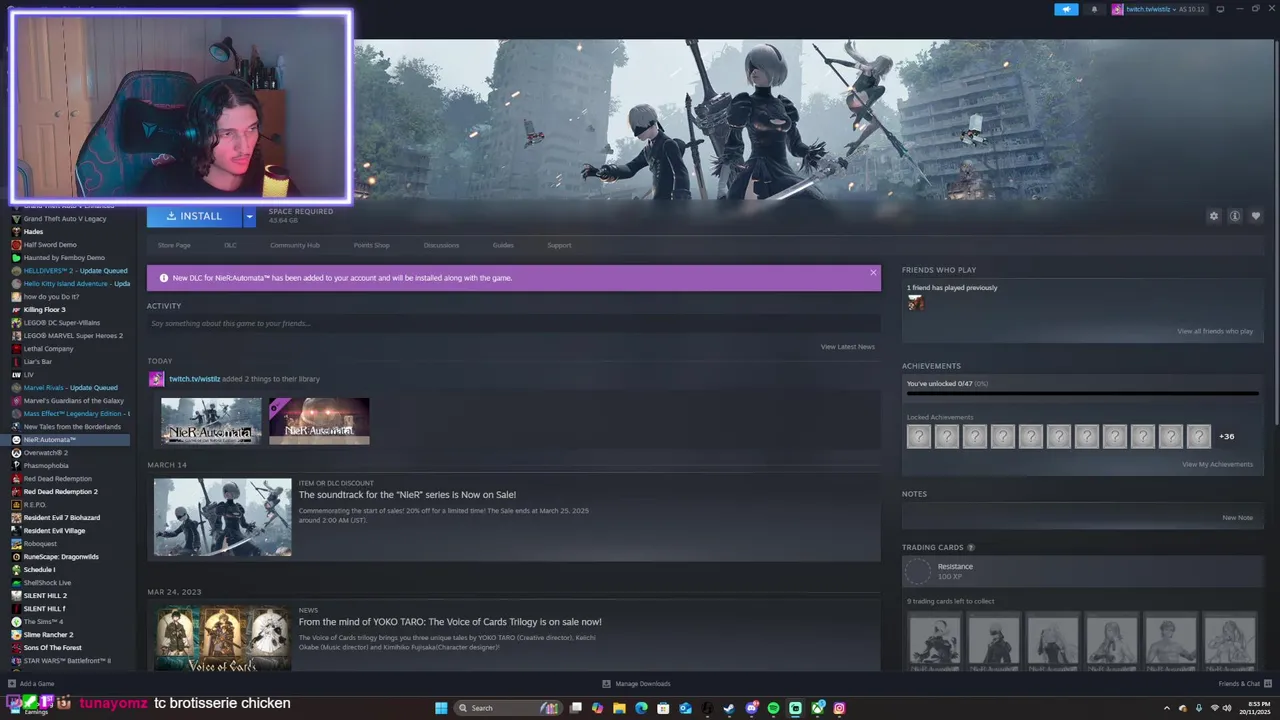Image resolution: width=1280 pixels, height=720 pixels.
Task: Open Discord from the taskbar
Action: click(x=751, y=708)
